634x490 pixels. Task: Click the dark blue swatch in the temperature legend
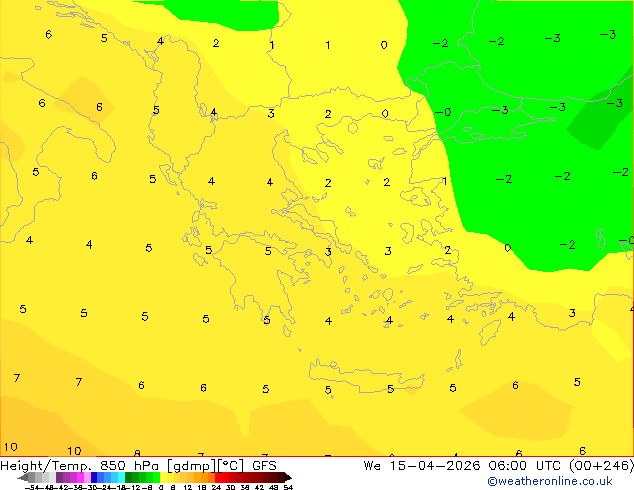(94, 477)
